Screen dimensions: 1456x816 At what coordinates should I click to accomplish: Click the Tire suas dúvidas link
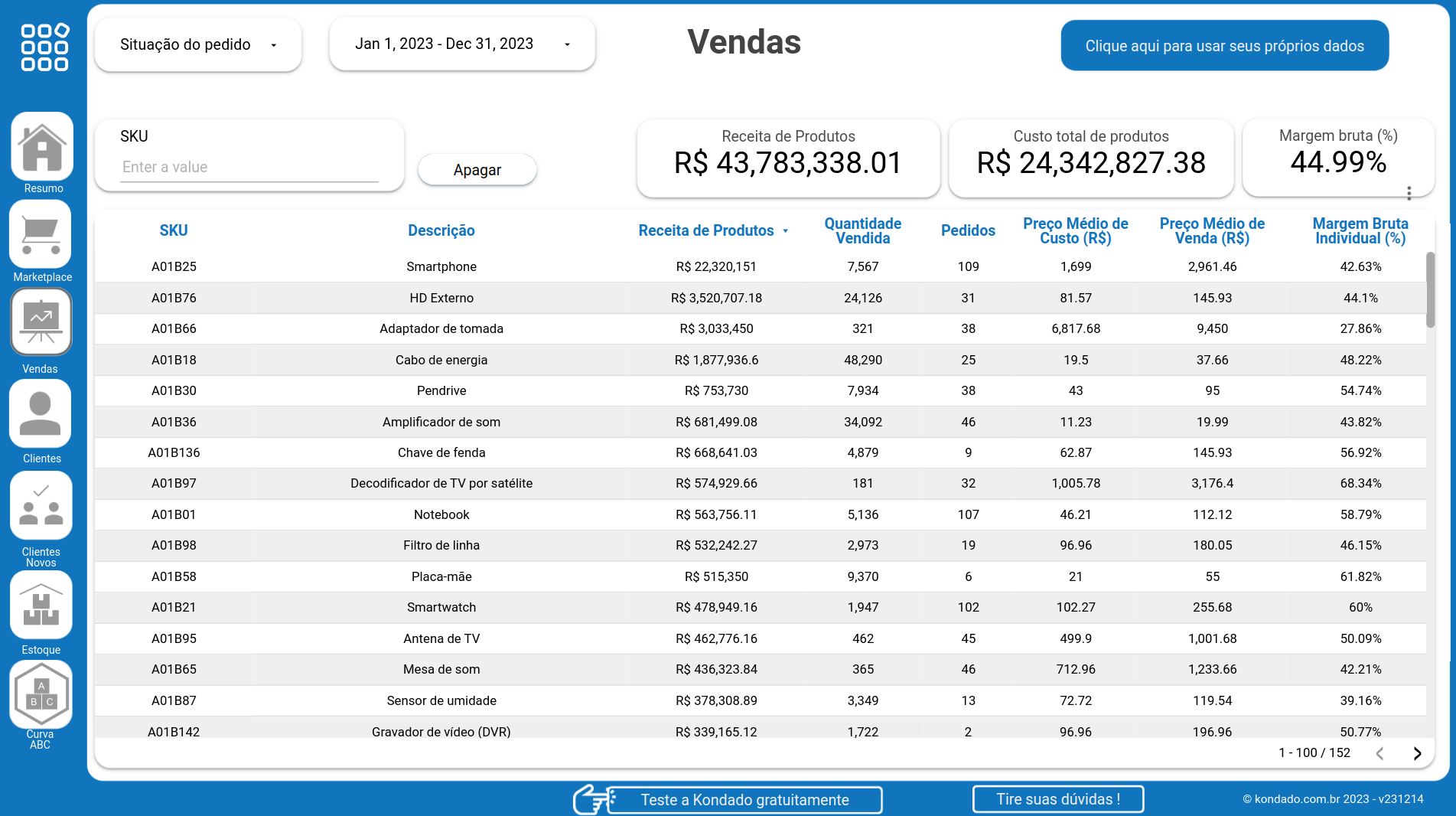point(1057,799)
